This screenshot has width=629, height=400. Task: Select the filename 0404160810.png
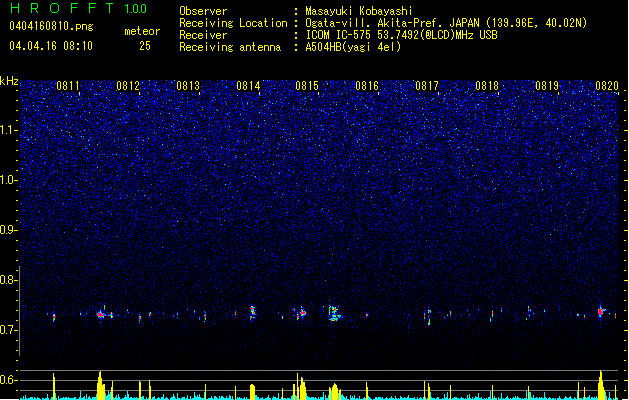[x=51, y=26]
